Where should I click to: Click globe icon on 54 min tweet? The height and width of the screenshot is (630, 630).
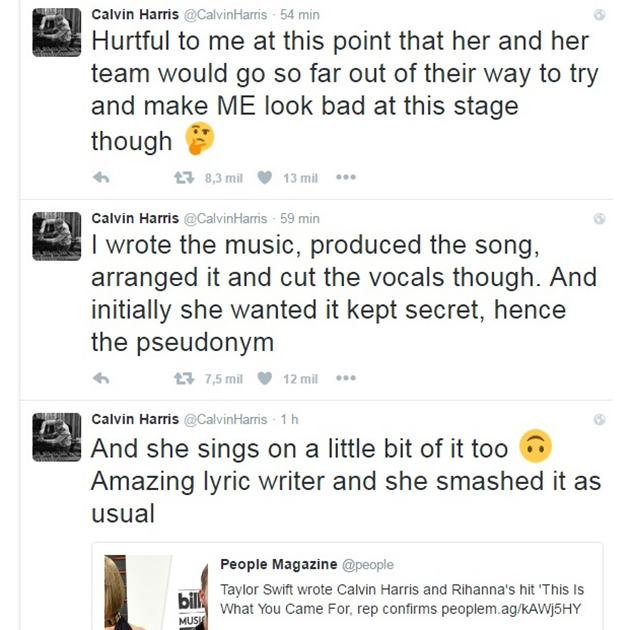599,16
